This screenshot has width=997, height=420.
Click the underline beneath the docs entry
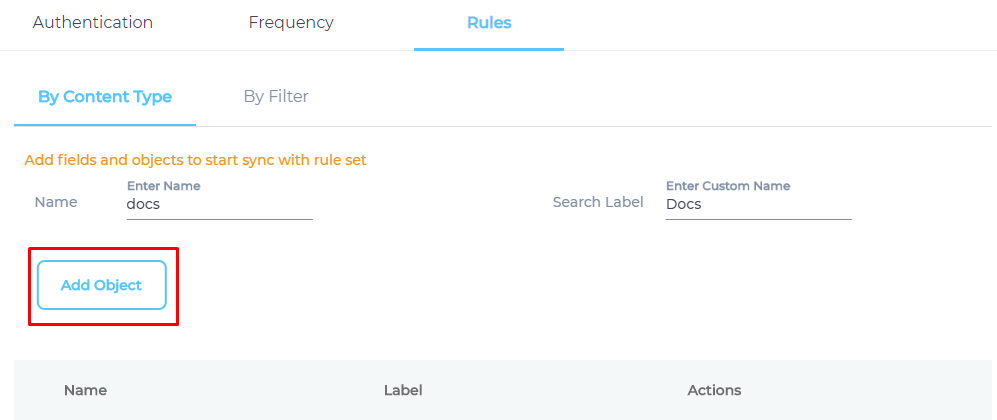tap(220, 219)
